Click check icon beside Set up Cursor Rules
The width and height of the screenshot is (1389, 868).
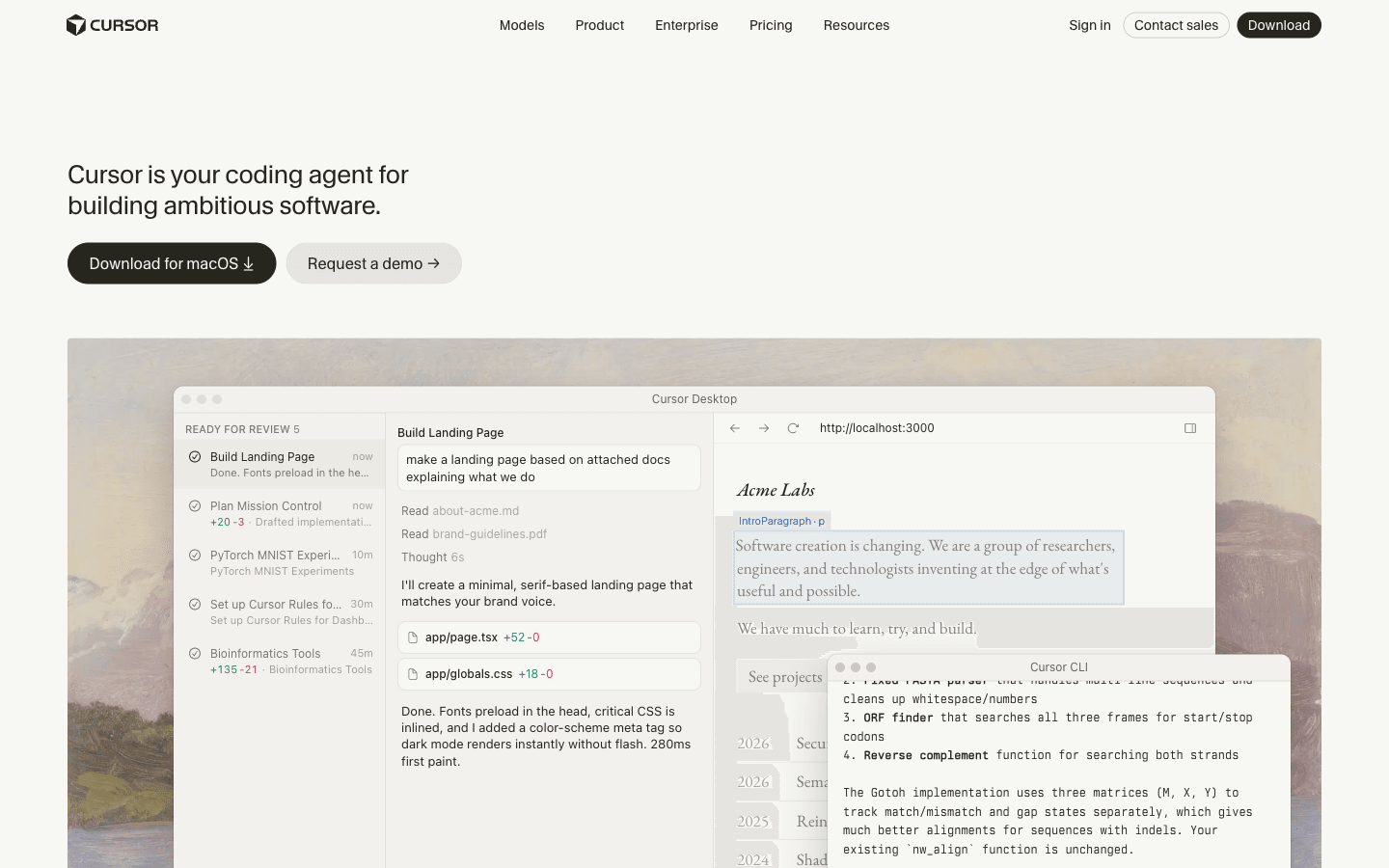pos(195,605)
